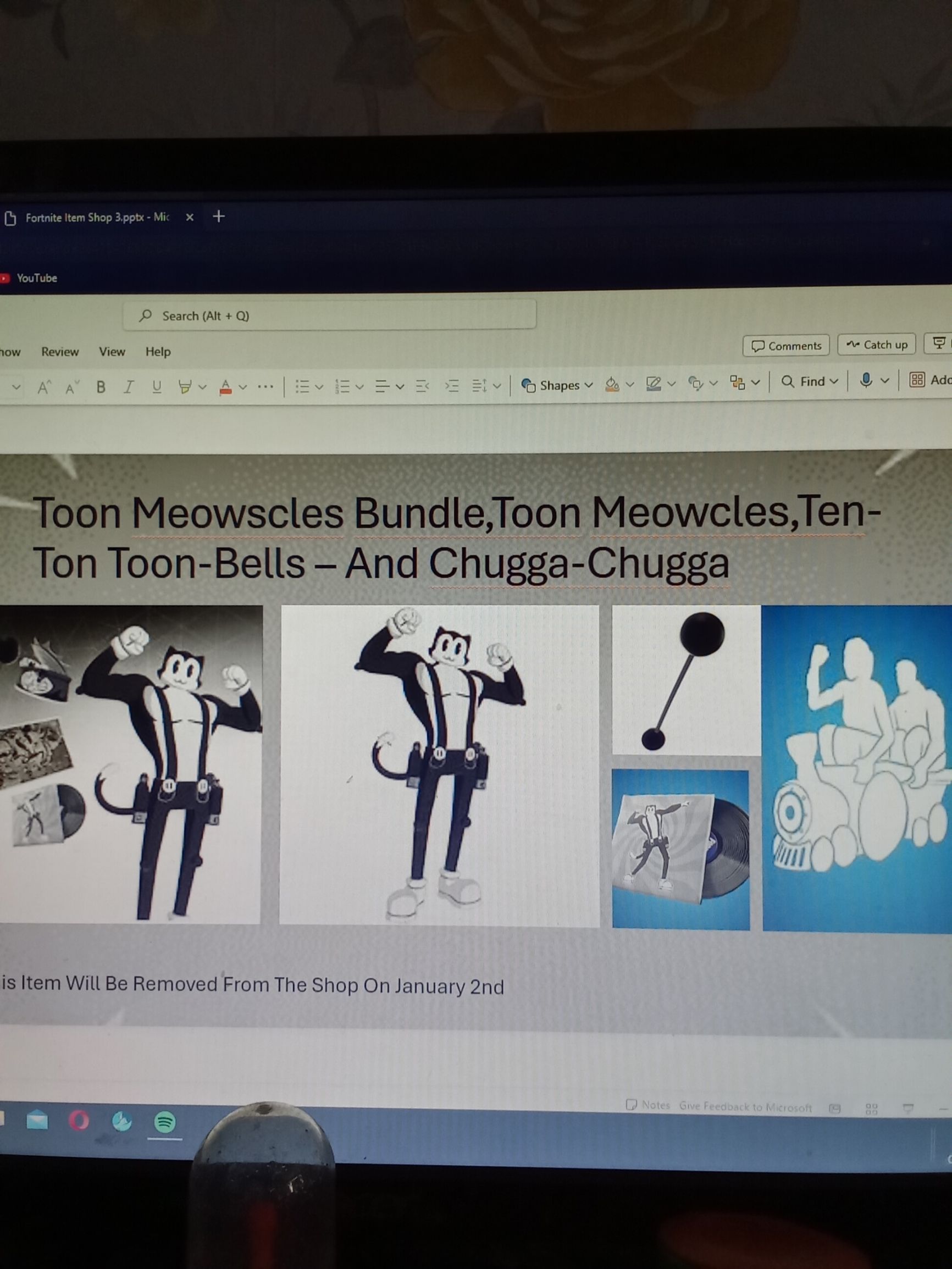The height and width of the screenshot is (1269, 952).
Task: Select the vinyl record music pack image
Action: pos(680,850)
